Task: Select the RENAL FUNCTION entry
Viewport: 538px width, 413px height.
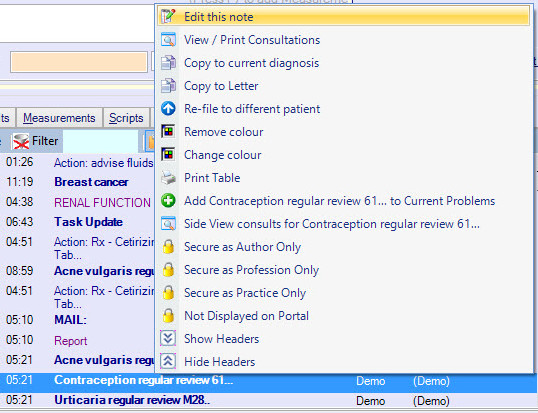Action: [x=78, y=202]
